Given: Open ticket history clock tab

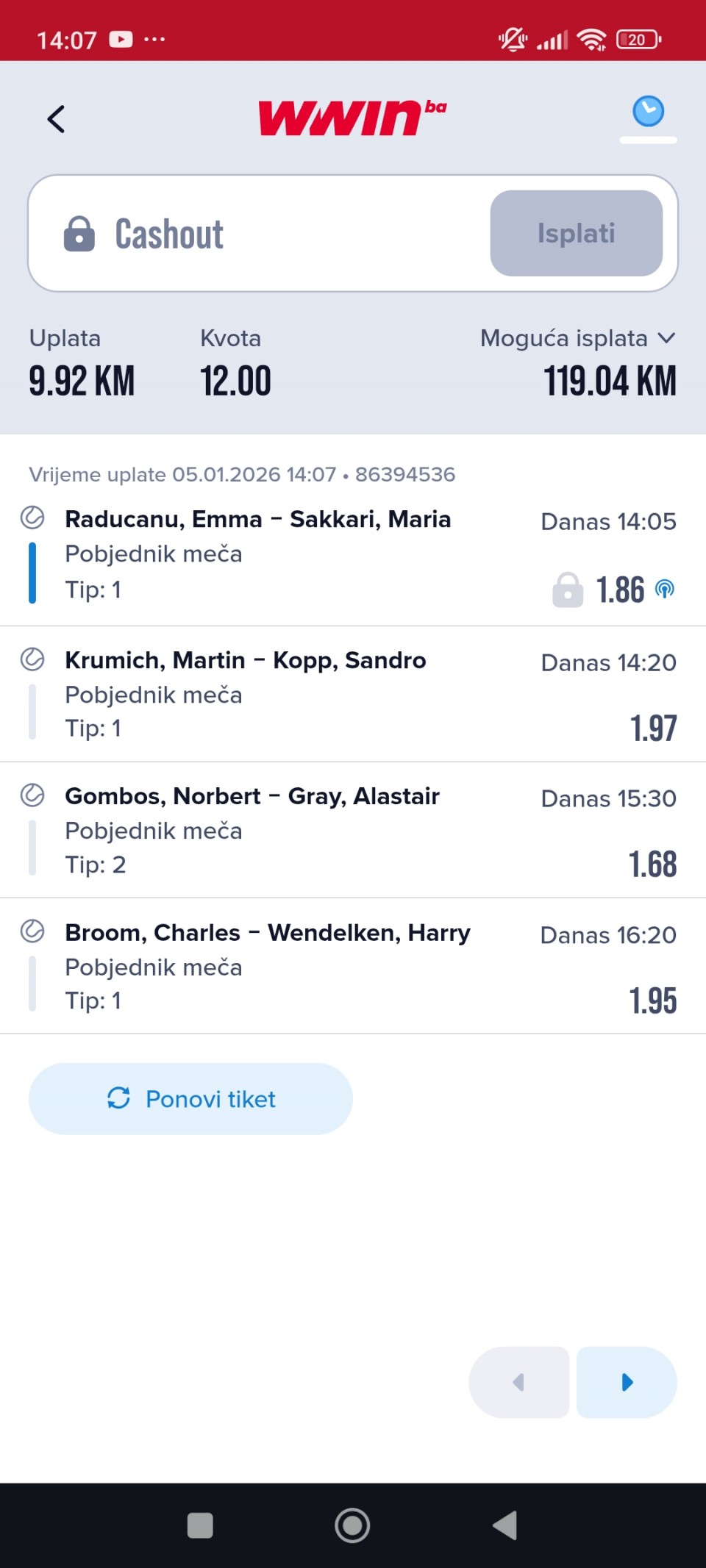Looking at the screenshot, I should [648, 112].
